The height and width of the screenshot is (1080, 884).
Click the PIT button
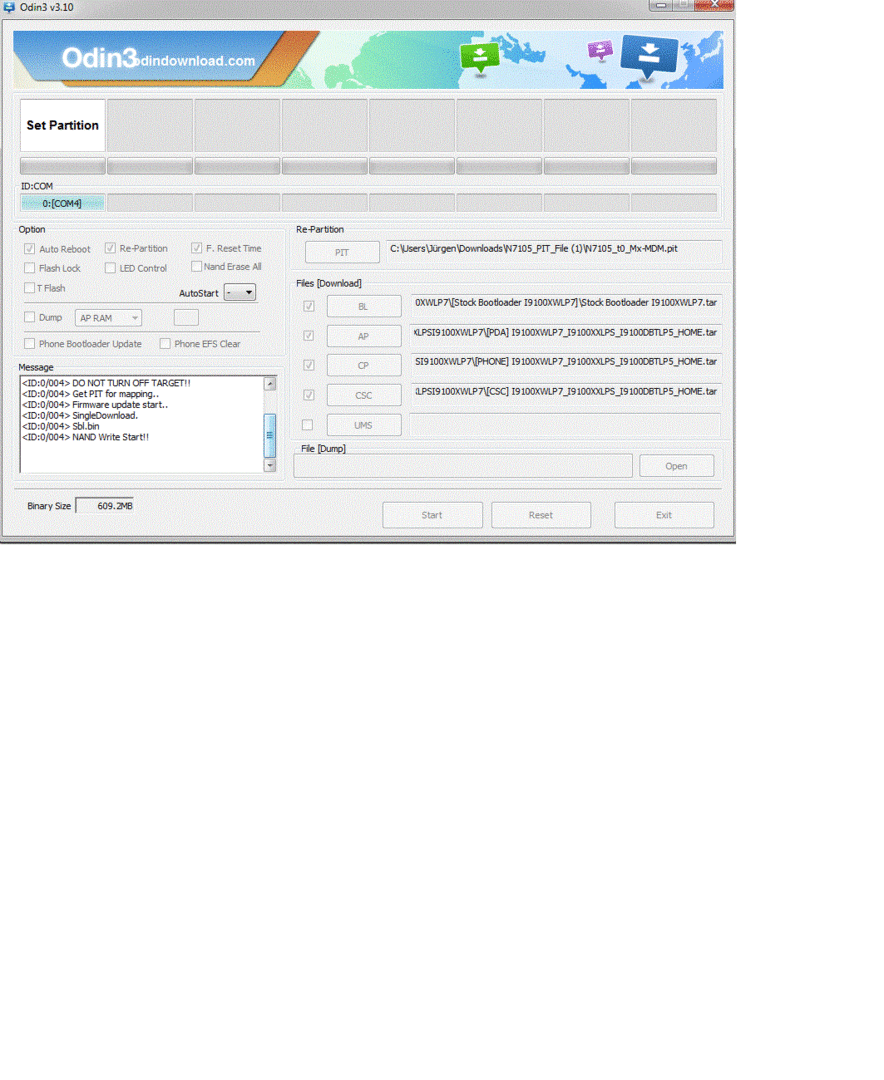pos(342,252)
